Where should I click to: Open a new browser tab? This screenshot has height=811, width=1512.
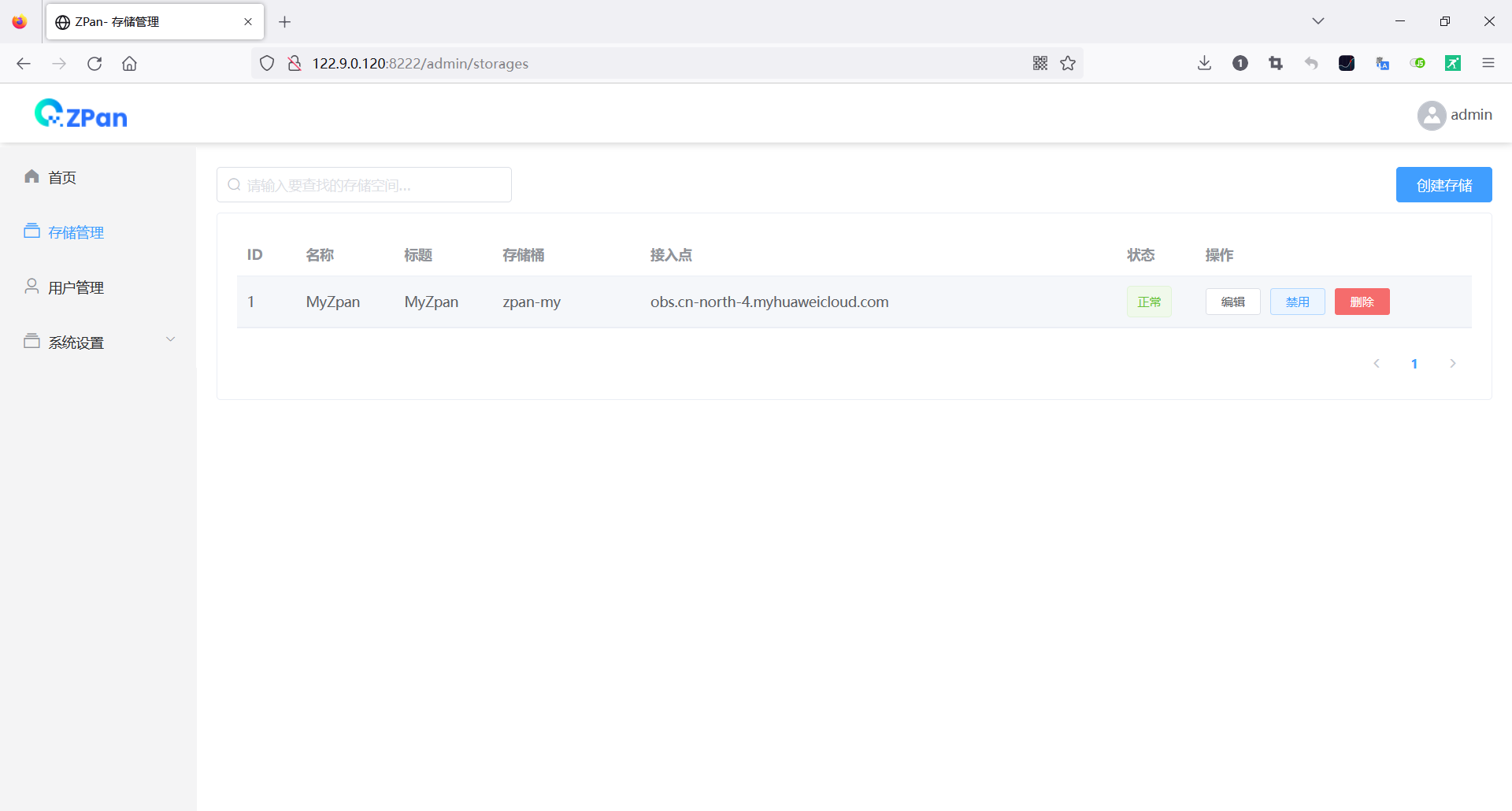[x=285, y=22]
